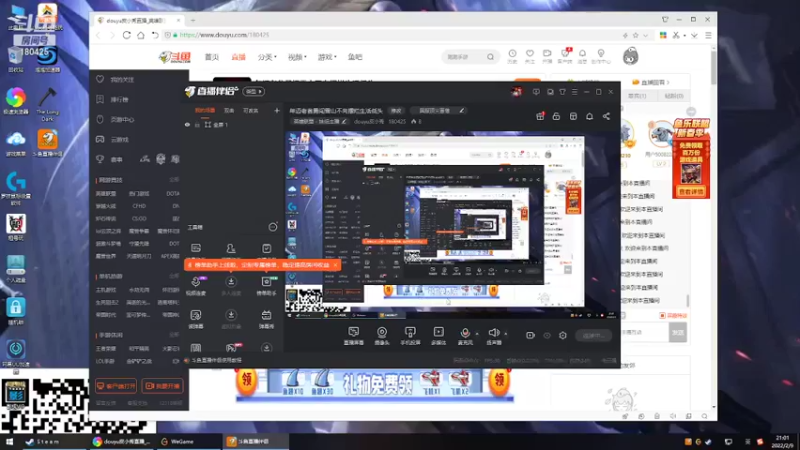The width and height of the screenshot is (800, 450).
Task: Open the Douyu 直播 nav item
Action: [238, 57]
